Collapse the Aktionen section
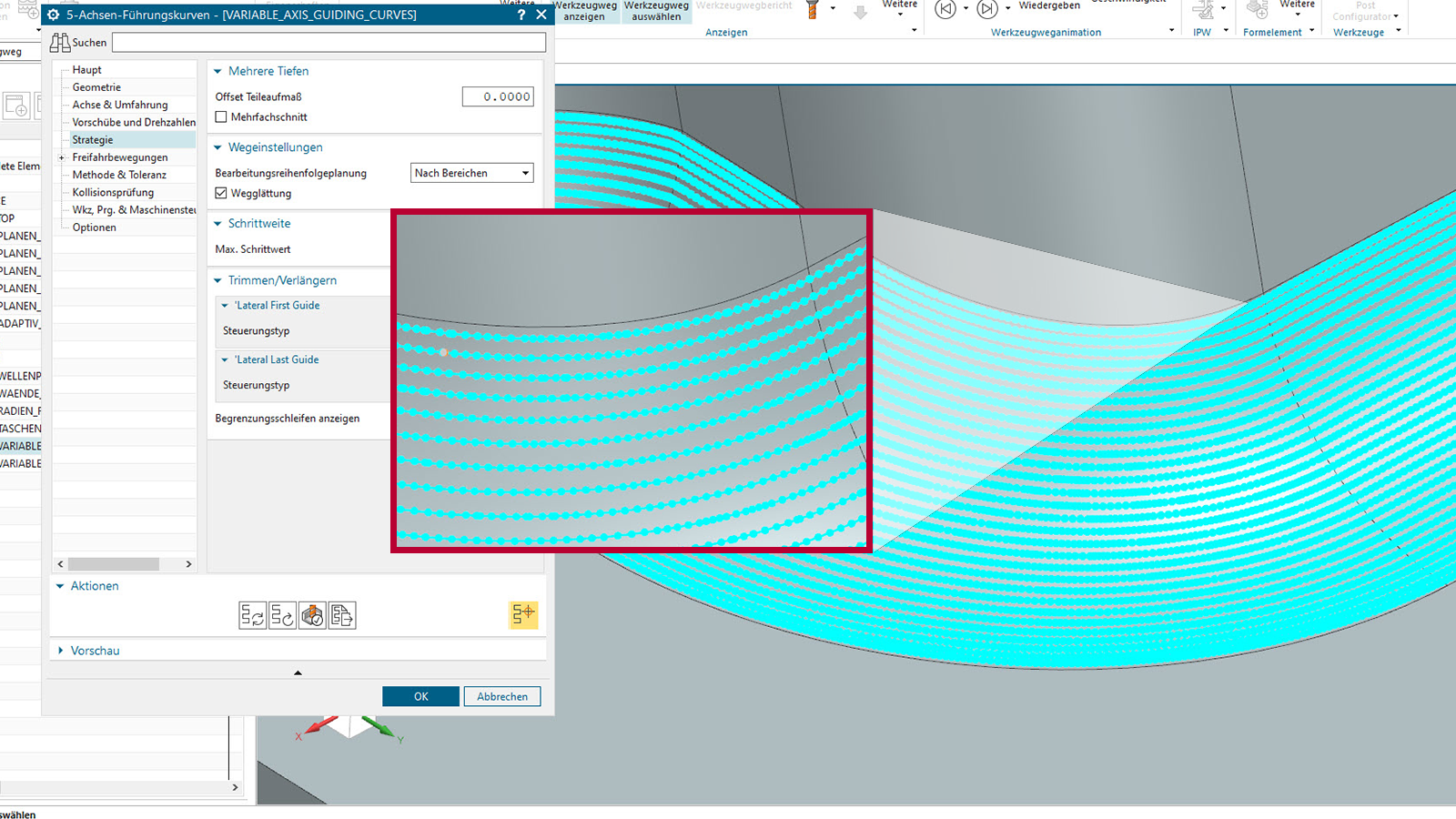Screen dimensions: 1456x819 pos(60,586)
